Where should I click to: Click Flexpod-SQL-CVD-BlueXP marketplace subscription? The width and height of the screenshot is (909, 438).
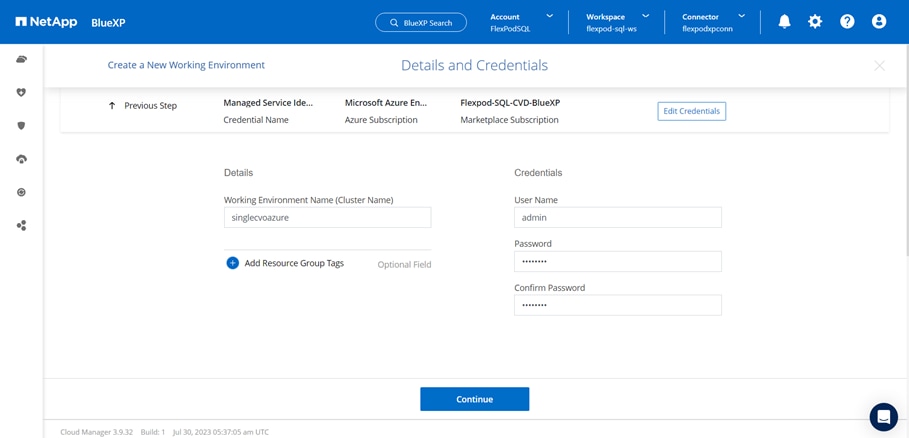point(510,103)
